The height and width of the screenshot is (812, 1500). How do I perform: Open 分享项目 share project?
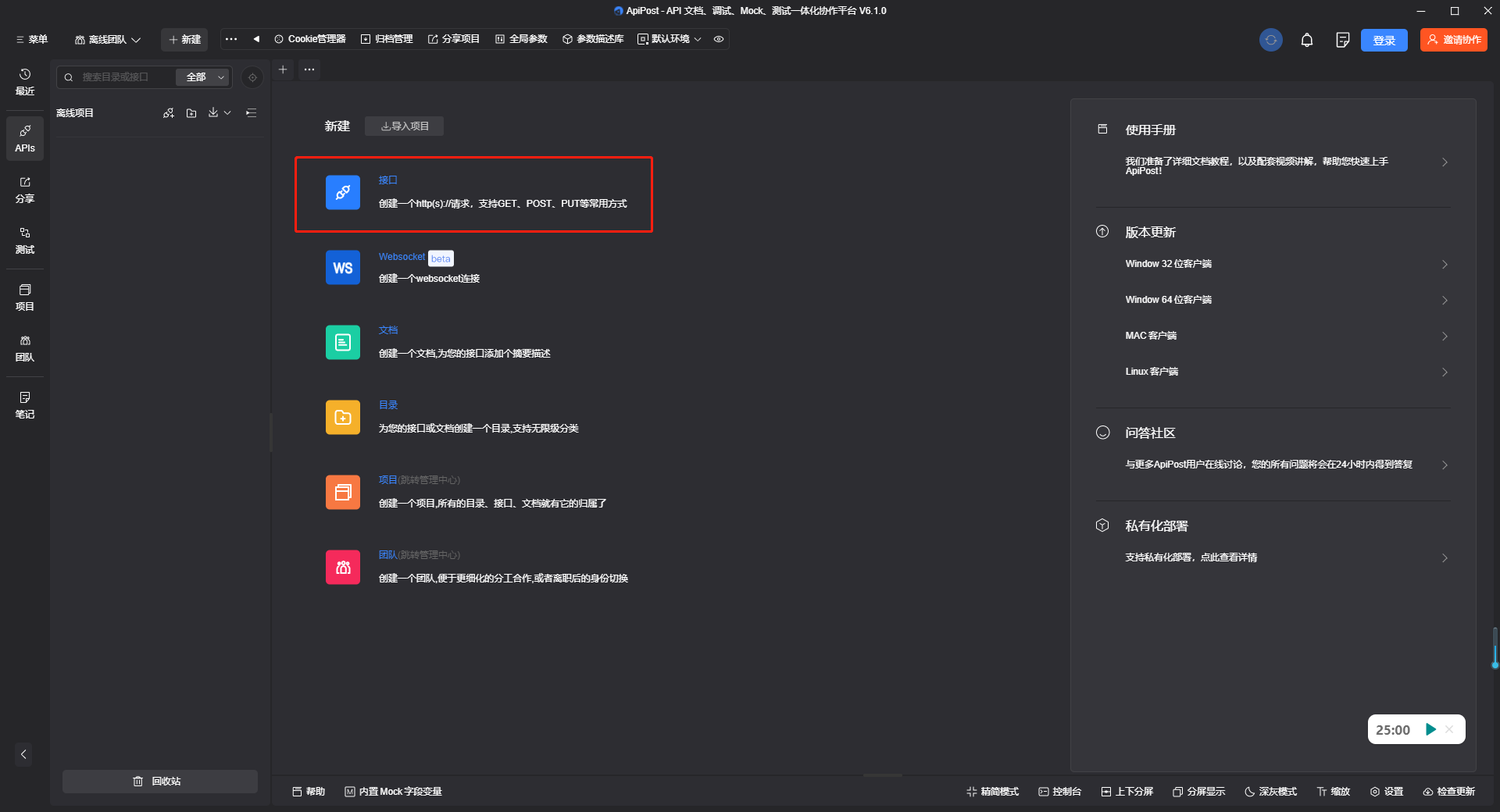coord(454,39)
